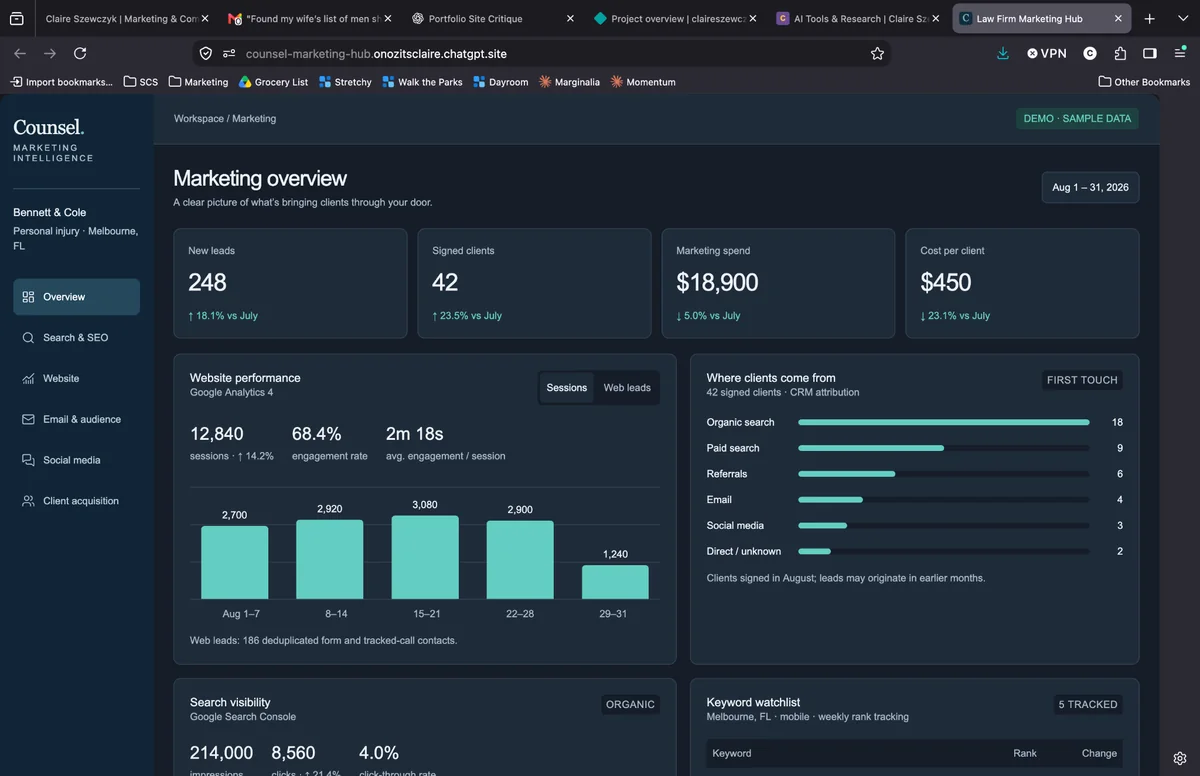Bookmark this page with the star icon

tap(877, 54)
